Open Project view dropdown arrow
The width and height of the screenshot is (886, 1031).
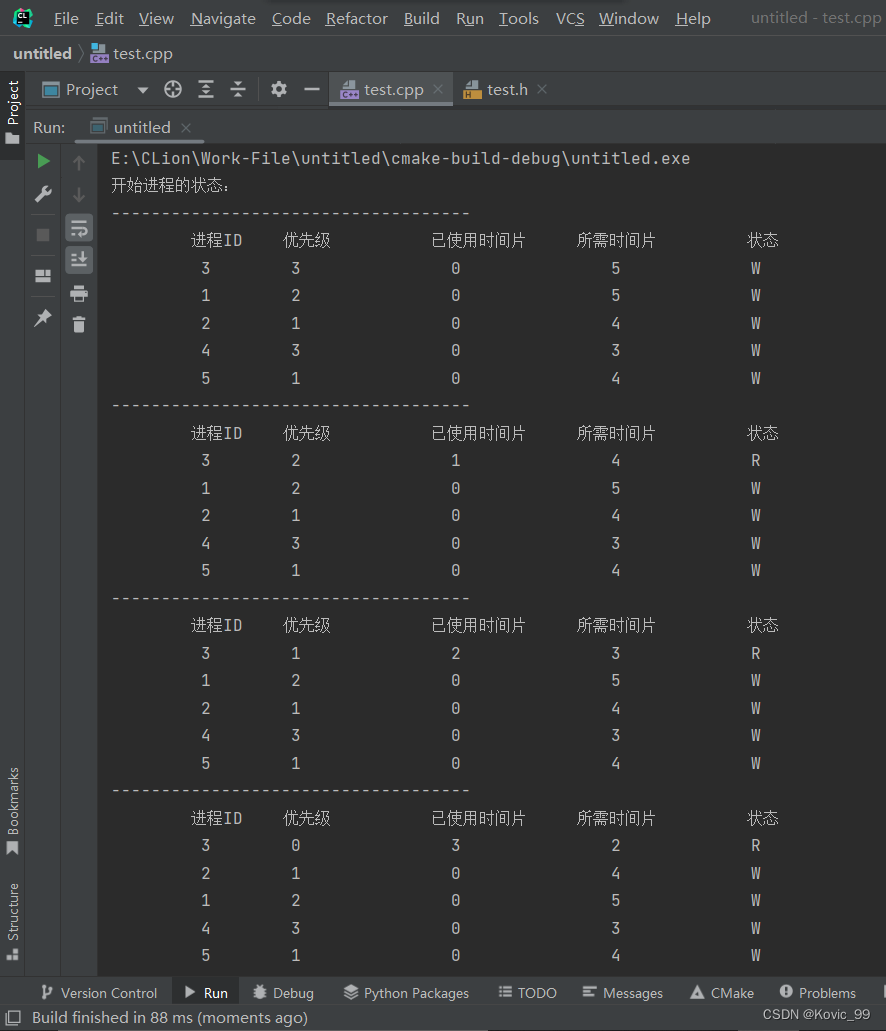[x=143, y=90]
